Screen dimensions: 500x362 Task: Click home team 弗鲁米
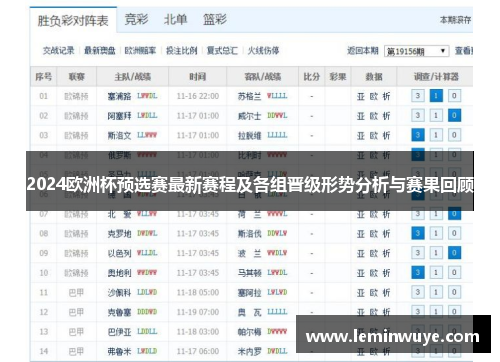(x=119, y=351)
